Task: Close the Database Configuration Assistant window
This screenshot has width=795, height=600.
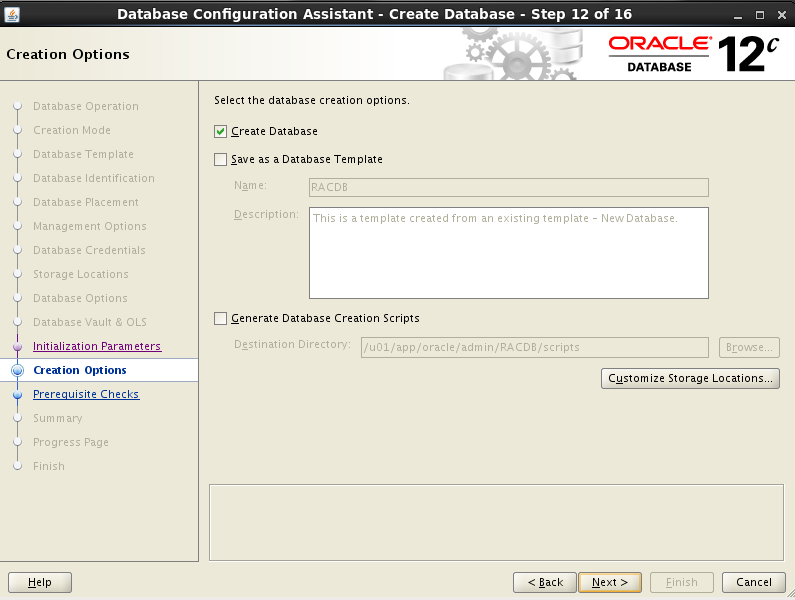Action: [782, 15]
